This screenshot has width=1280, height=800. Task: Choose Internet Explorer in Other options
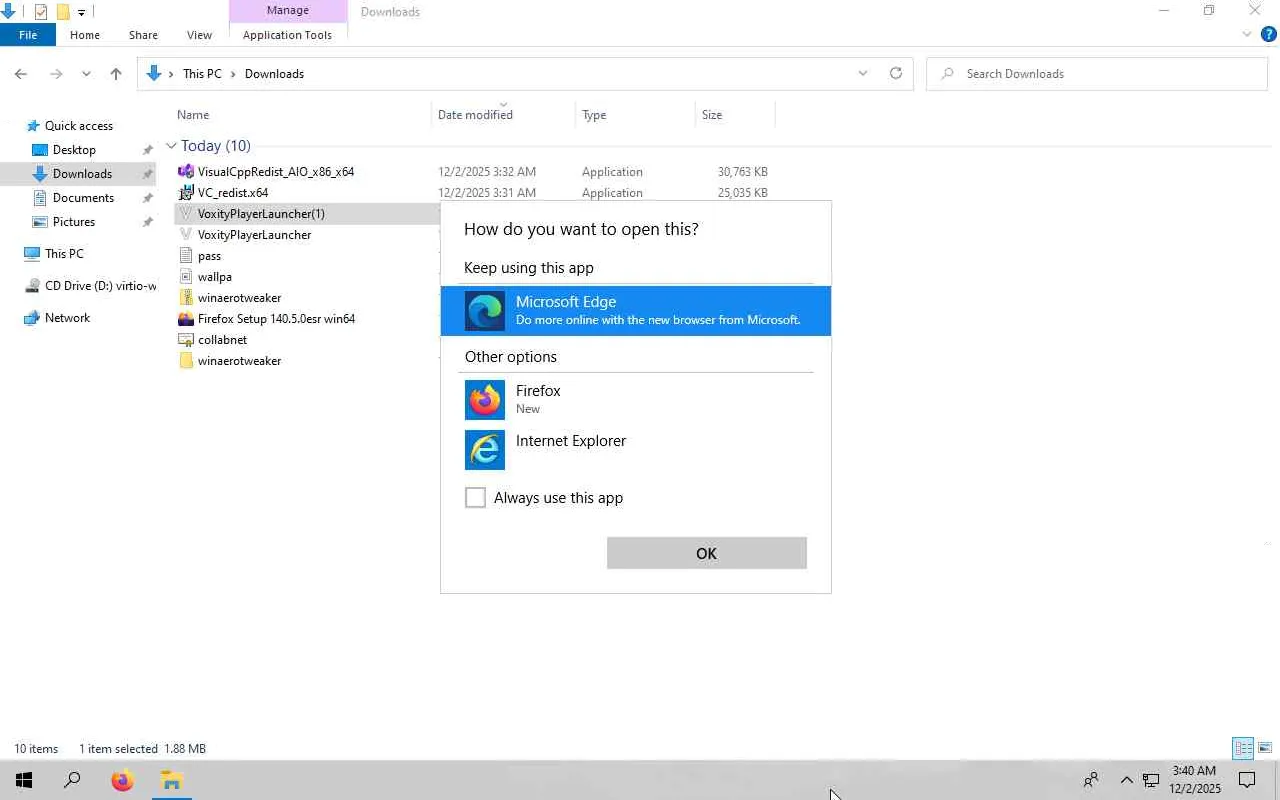(636, 450)
